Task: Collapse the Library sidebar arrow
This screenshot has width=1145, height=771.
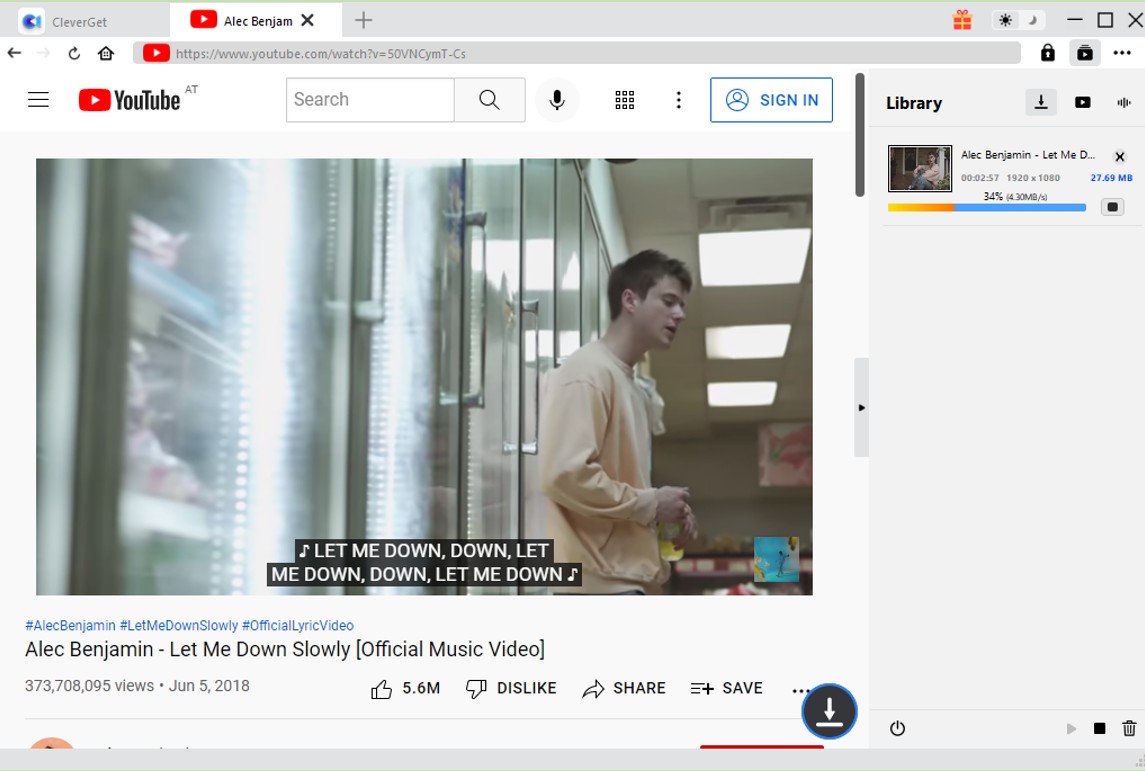Action: (x=861, y=408)
